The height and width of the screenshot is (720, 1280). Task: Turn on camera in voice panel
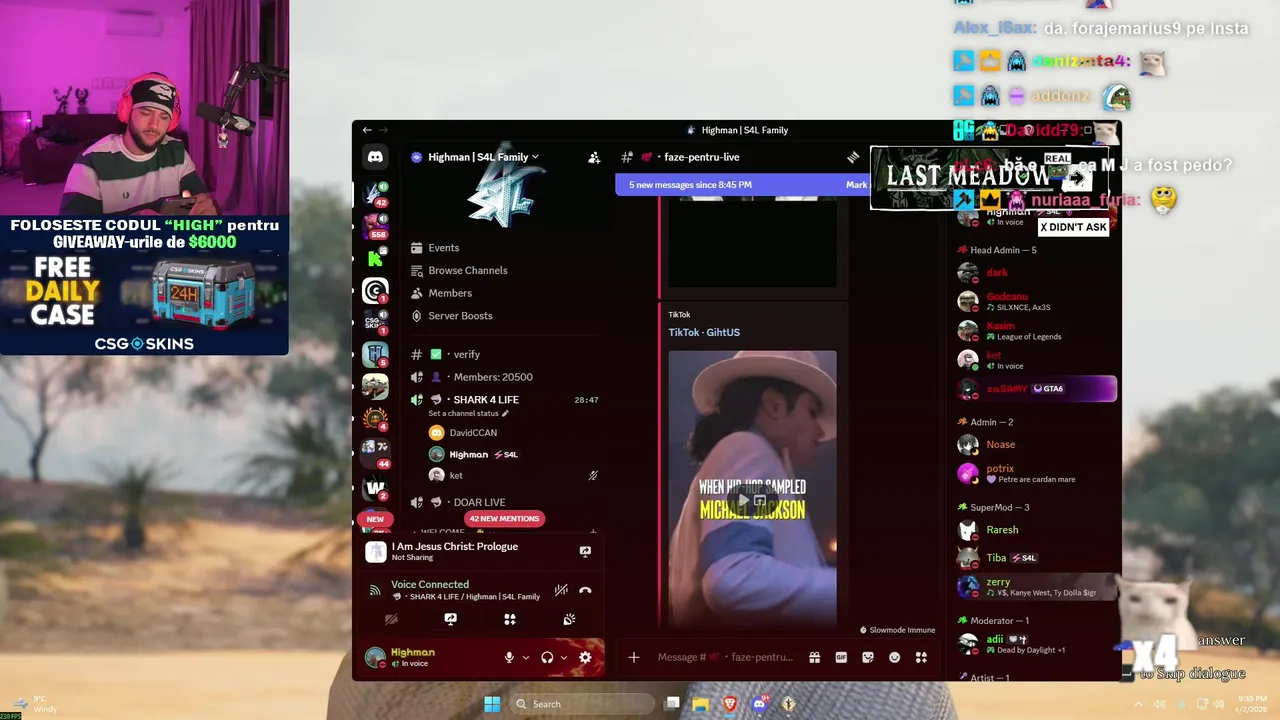click(x=391, y=620)
